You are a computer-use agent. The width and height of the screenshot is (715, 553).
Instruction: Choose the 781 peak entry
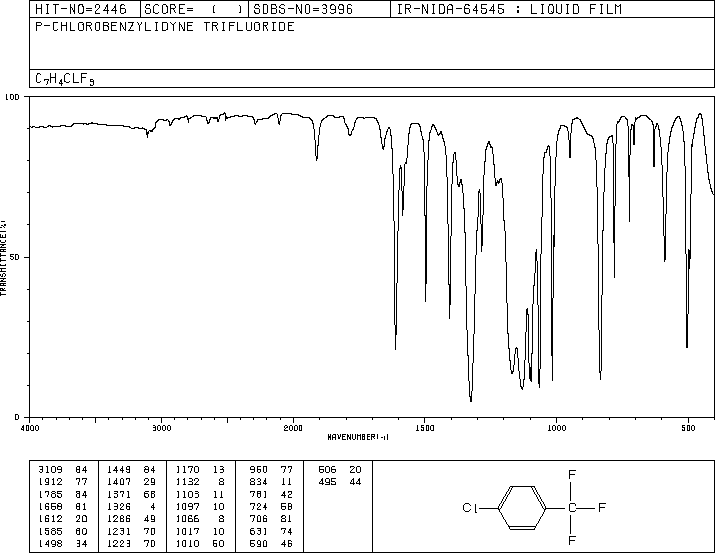point(259,494)
